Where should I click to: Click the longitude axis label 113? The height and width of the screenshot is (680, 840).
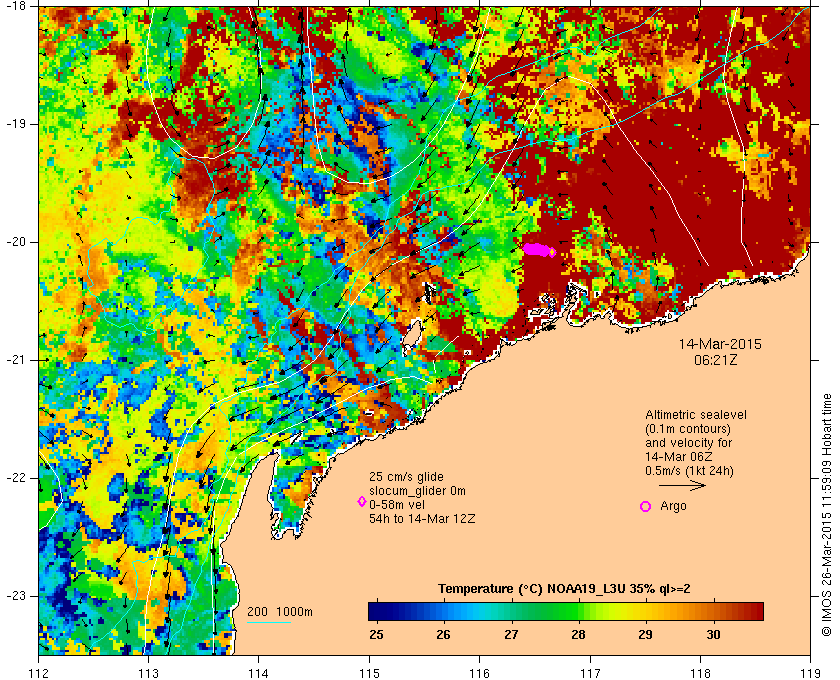pos(148,672)
